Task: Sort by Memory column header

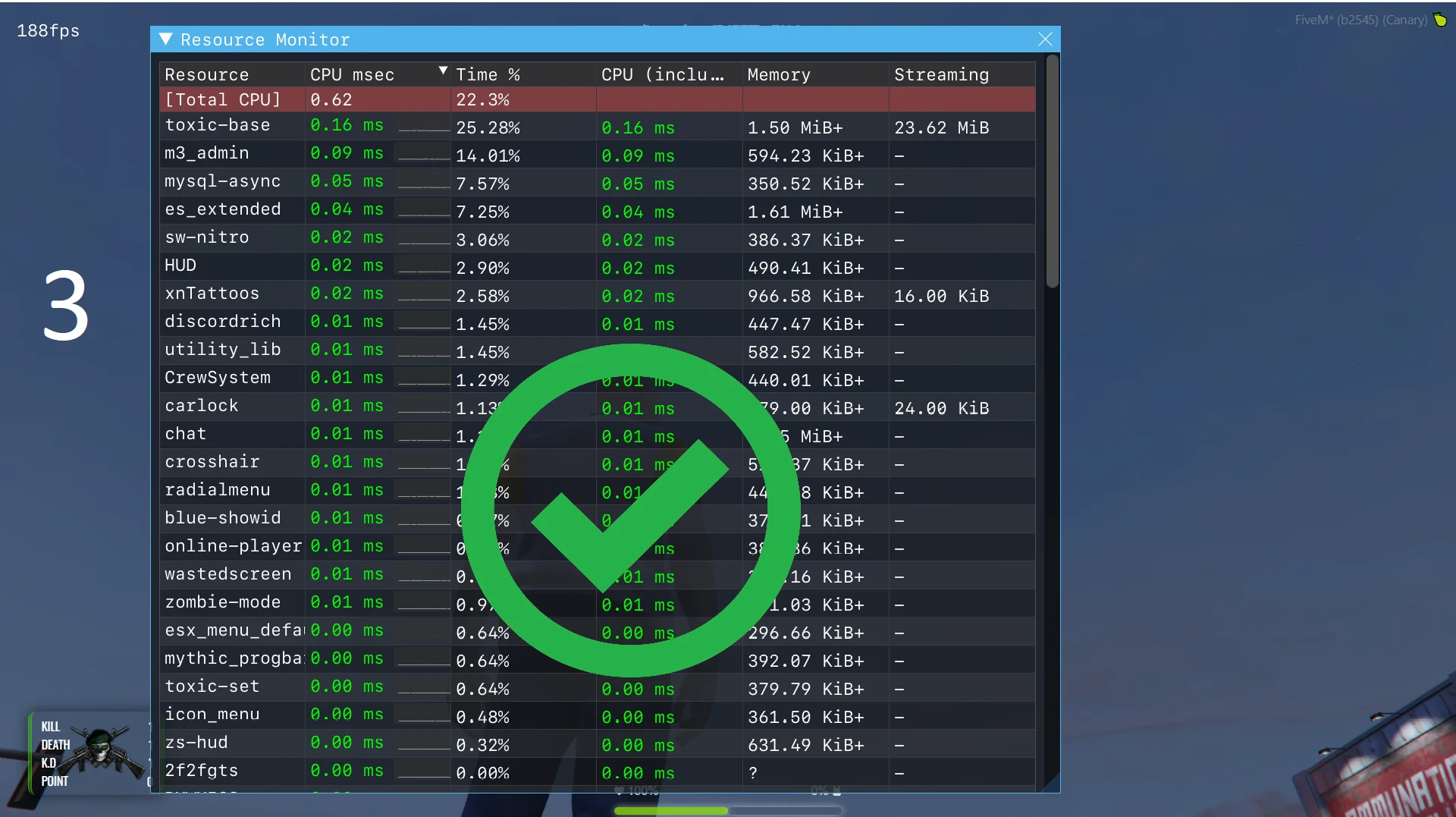Action: 779,74
